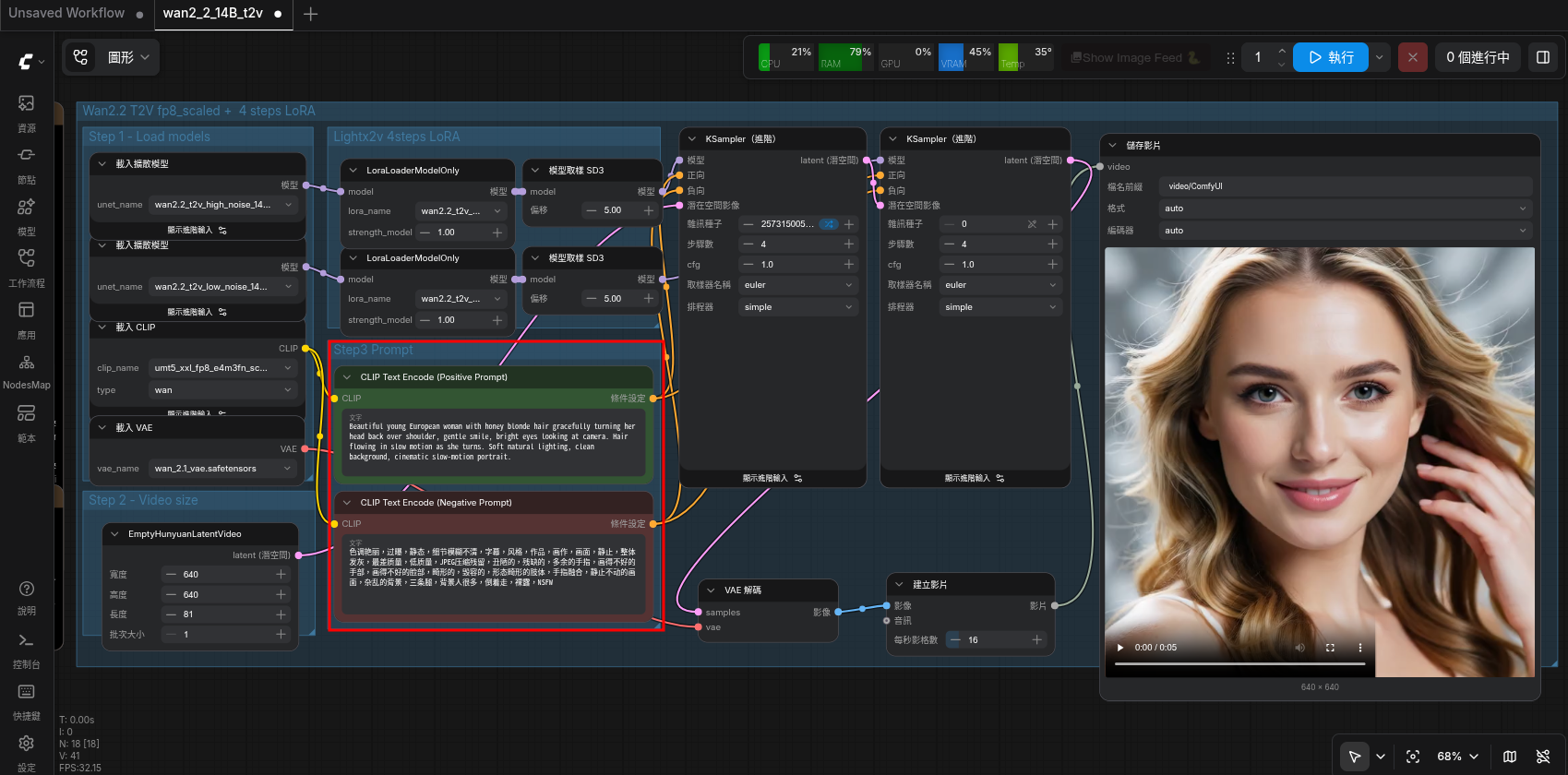Open the 68% zoom level dropdown
The height and width of the screenshot is (775, 1568).
[1458, 757]
